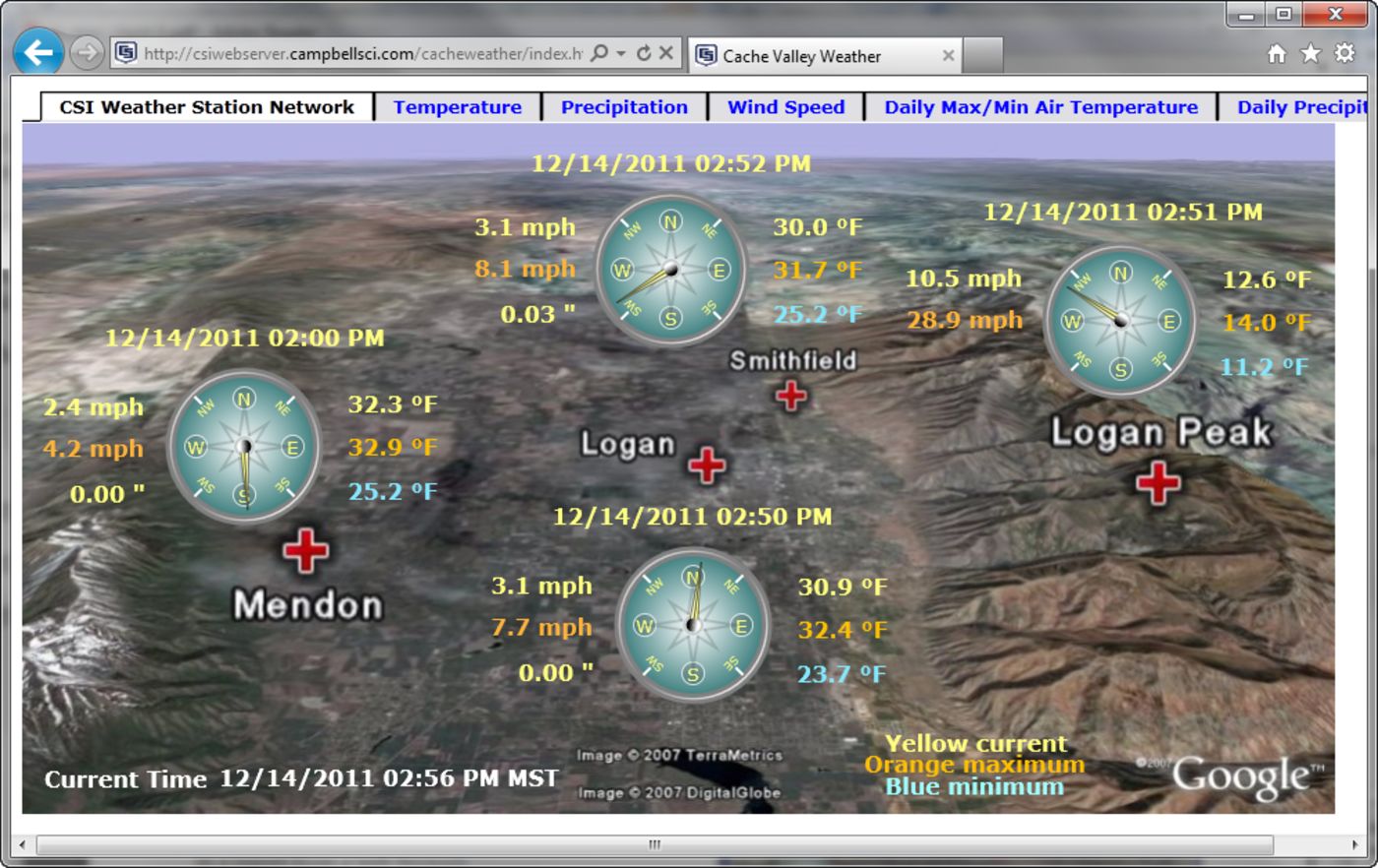Select the Cache Valley Weather browser tab
The image size is (1378, 868).
824,56
